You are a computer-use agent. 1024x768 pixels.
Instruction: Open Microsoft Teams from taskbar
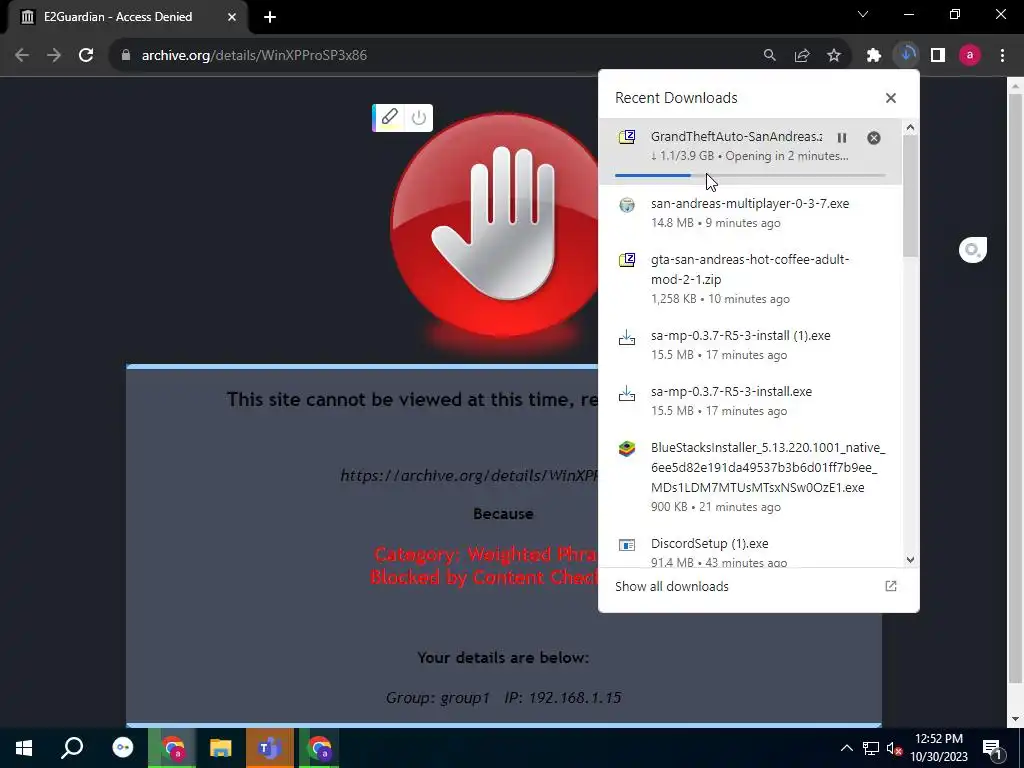[x=270, y=748]
